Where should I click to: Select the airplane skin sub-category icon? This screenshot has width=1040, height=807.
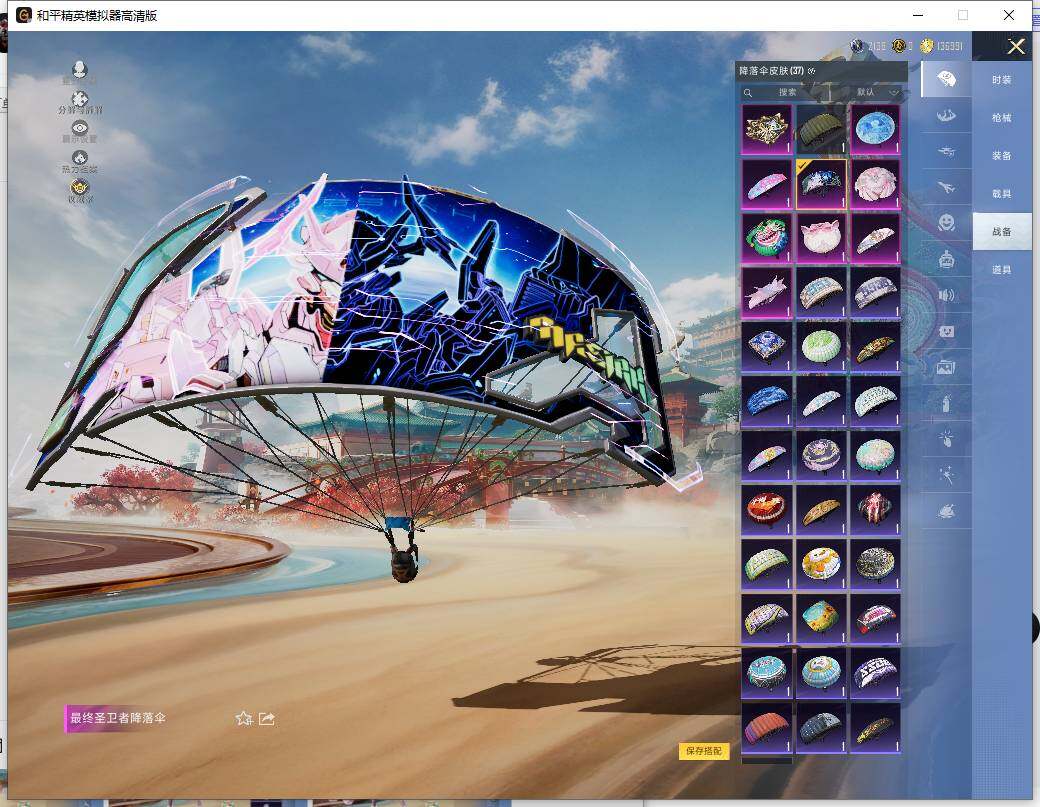click(x=945, y=187)
